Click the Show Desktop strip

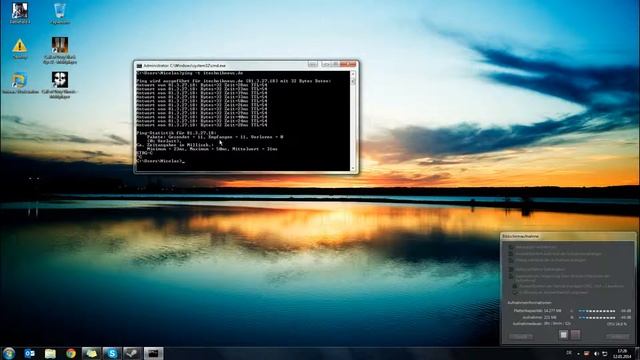point(637,353)
